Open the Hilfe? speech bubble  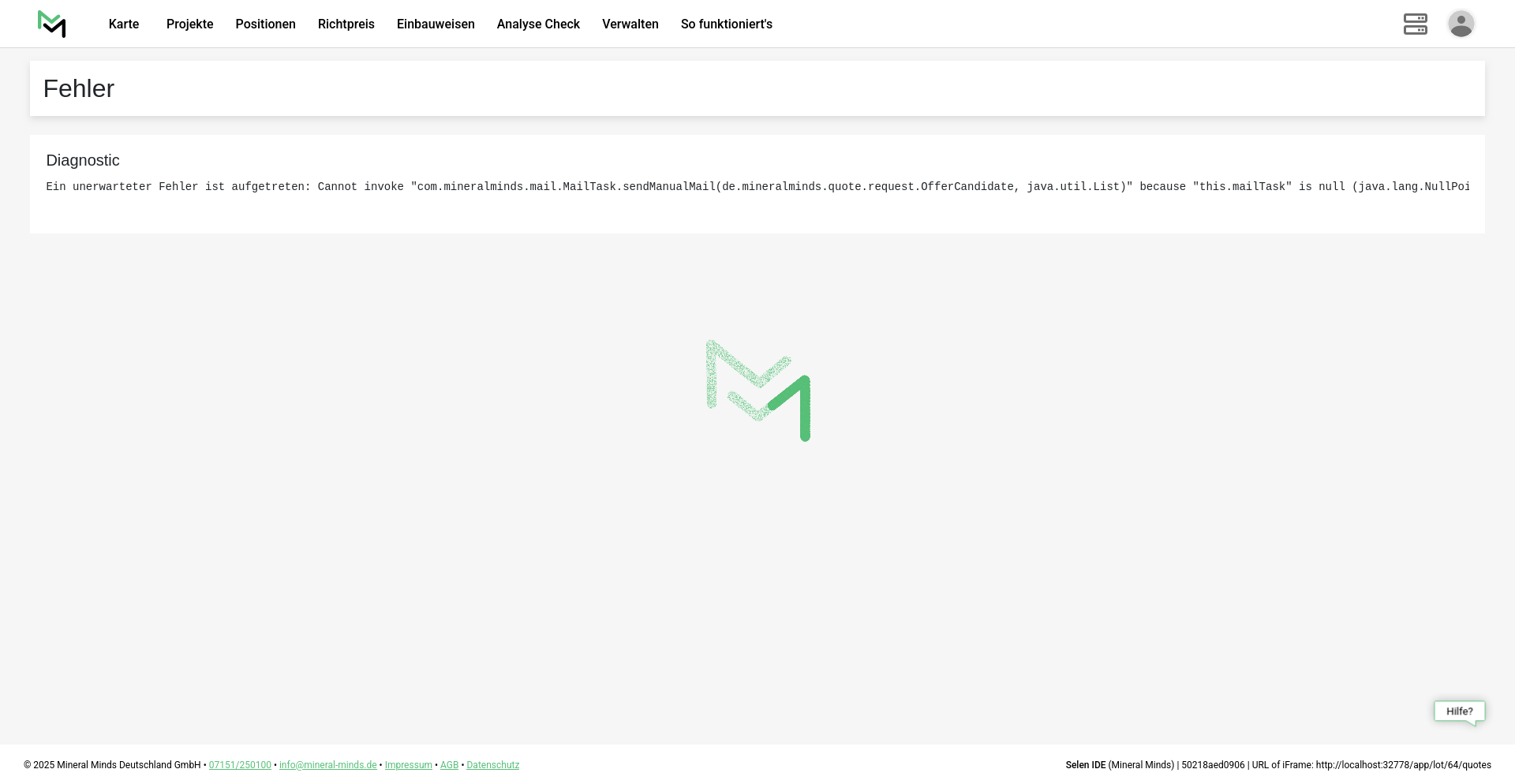1459,711
